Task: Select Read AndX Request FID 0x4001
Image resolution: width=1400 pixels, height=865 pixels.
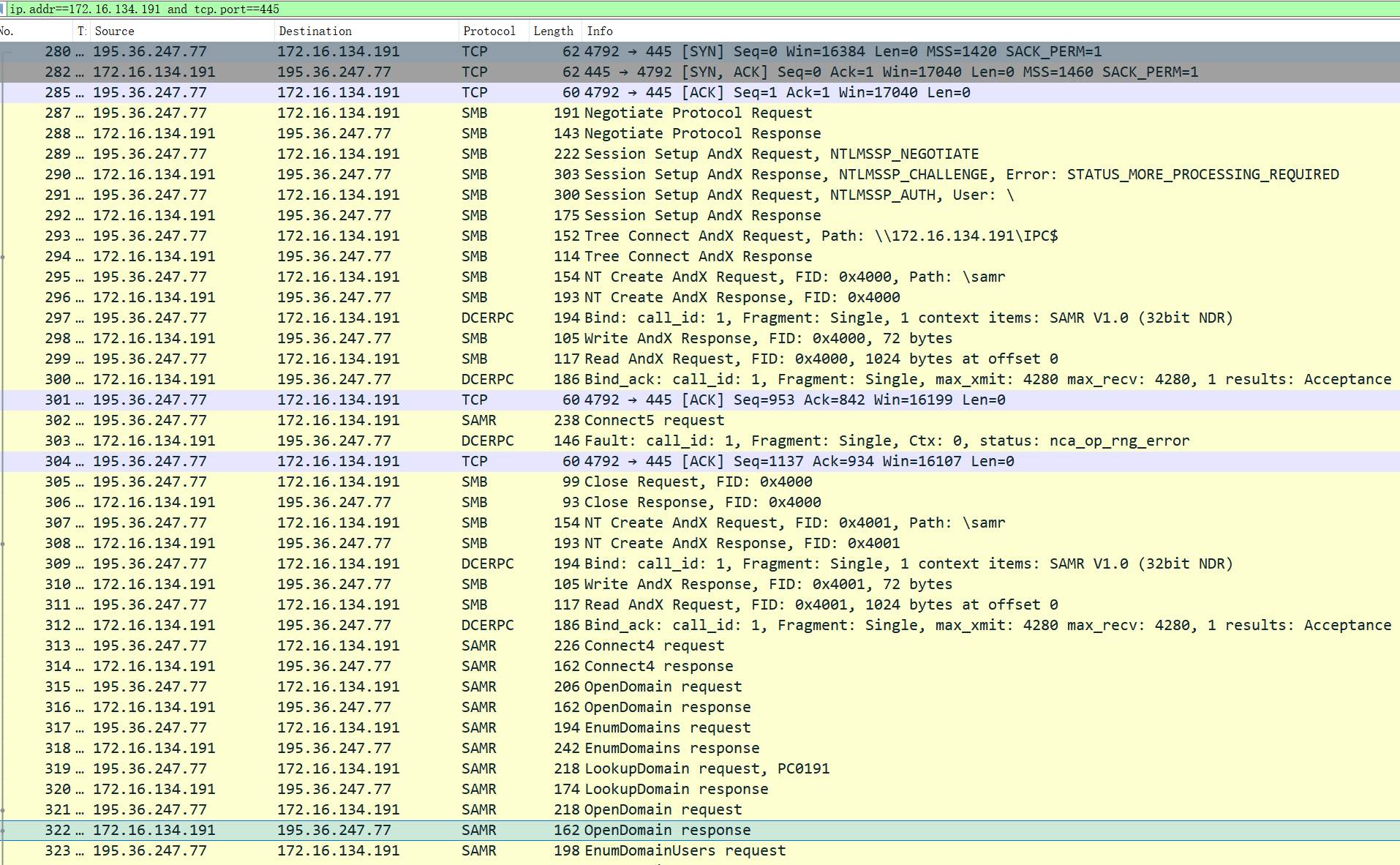Action: [700, 604]
